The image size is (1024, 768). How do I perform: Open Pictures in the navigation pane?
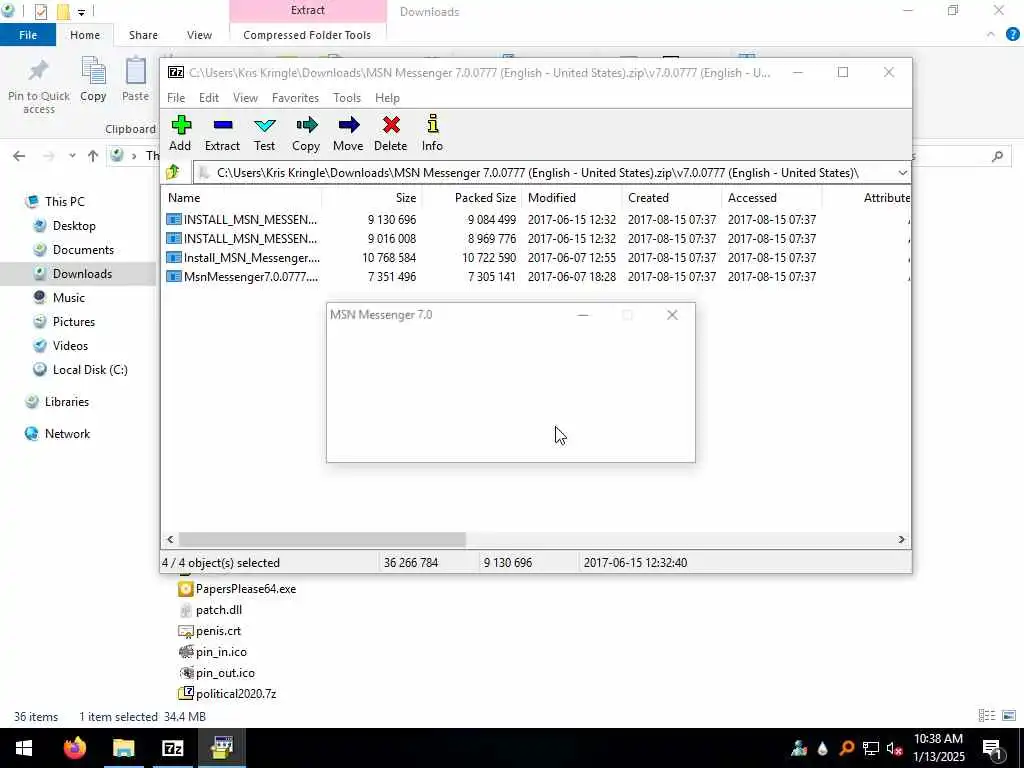click(x=74, y=322)
